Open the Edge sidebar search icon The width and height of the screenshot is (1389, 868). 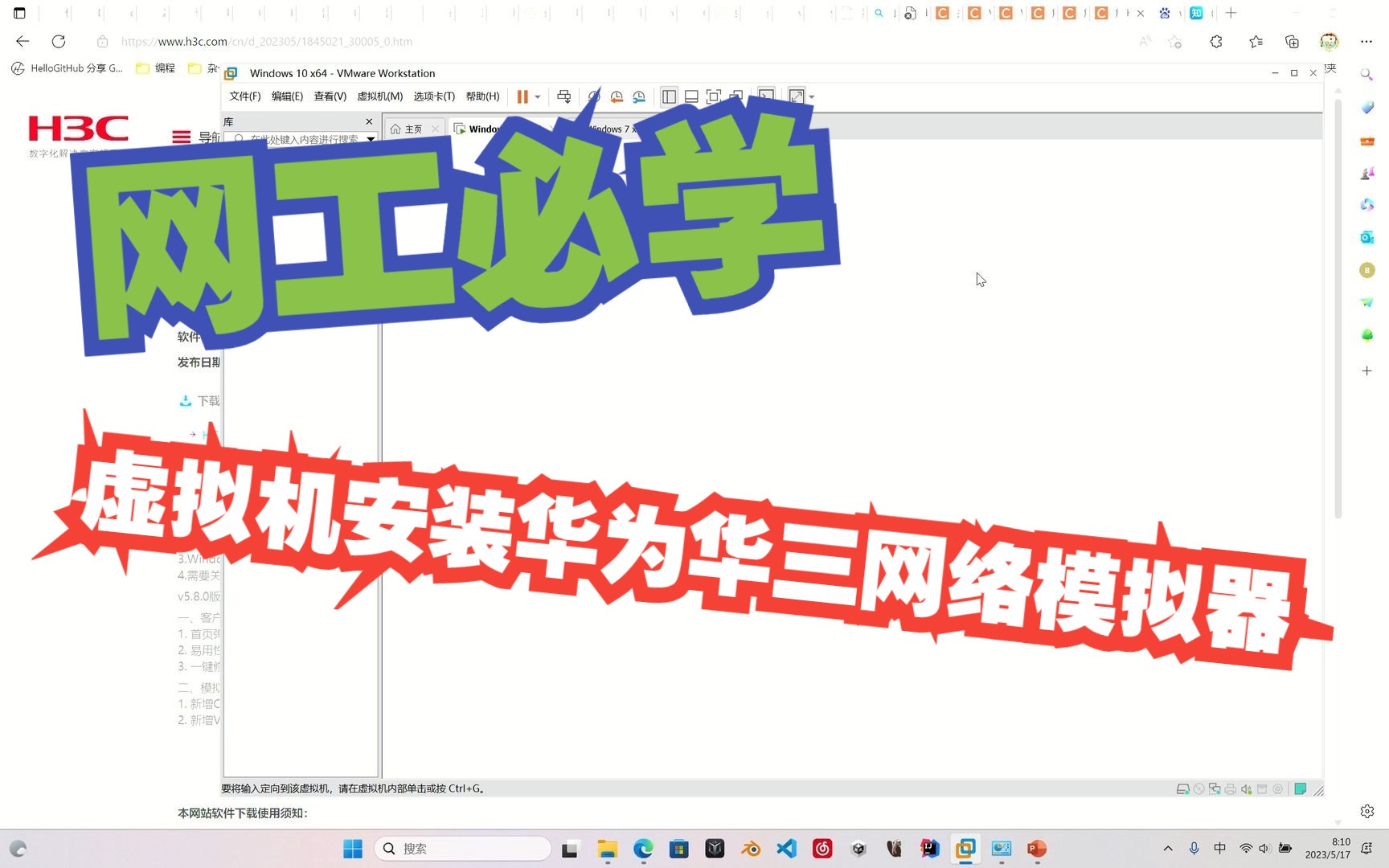click(1366, 75)
